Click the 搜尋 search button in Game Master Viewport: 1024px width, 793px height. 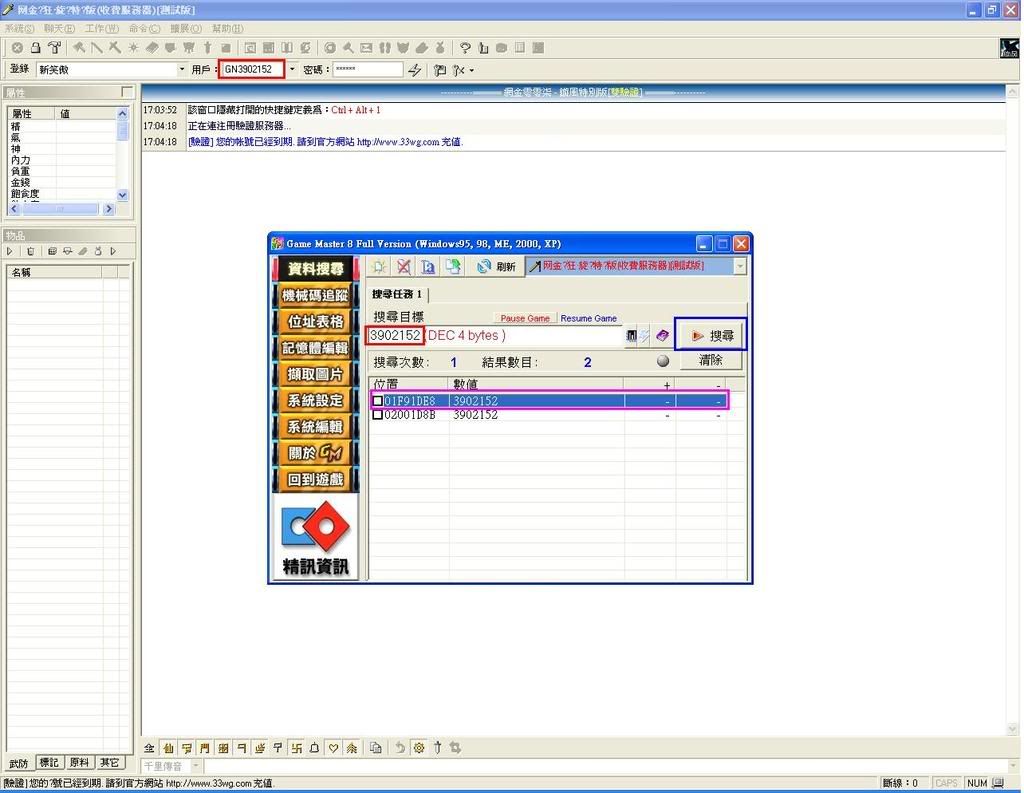[711, 336]
